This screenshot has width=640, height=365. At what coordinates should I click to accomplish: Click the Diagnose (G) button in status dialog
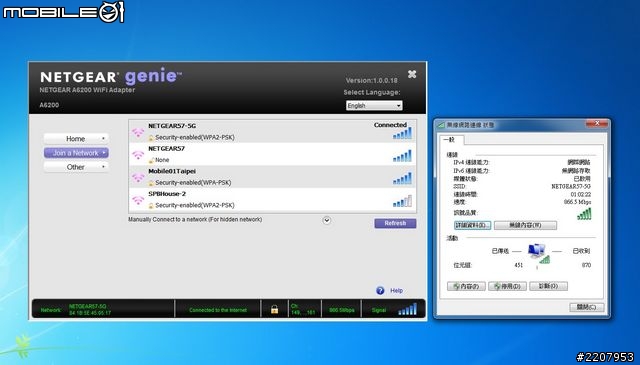[x=549, y=286]
